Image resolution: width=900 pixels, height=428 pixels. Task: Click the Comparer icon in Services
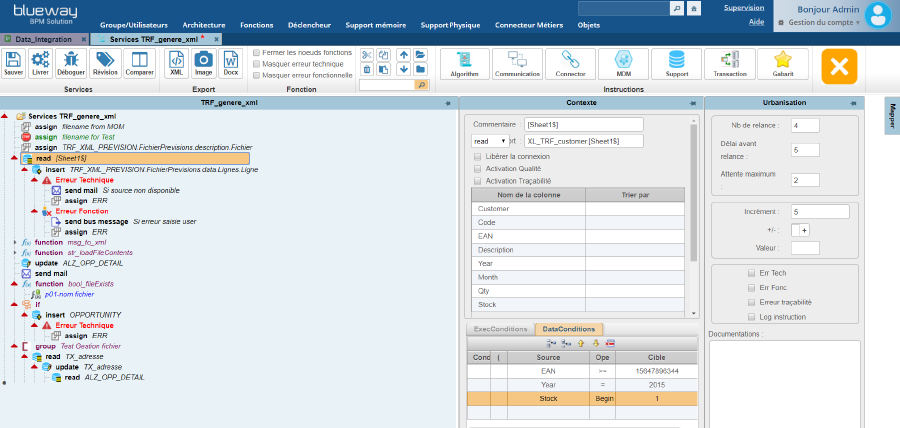pyautogui.click(x=139, y=63)
